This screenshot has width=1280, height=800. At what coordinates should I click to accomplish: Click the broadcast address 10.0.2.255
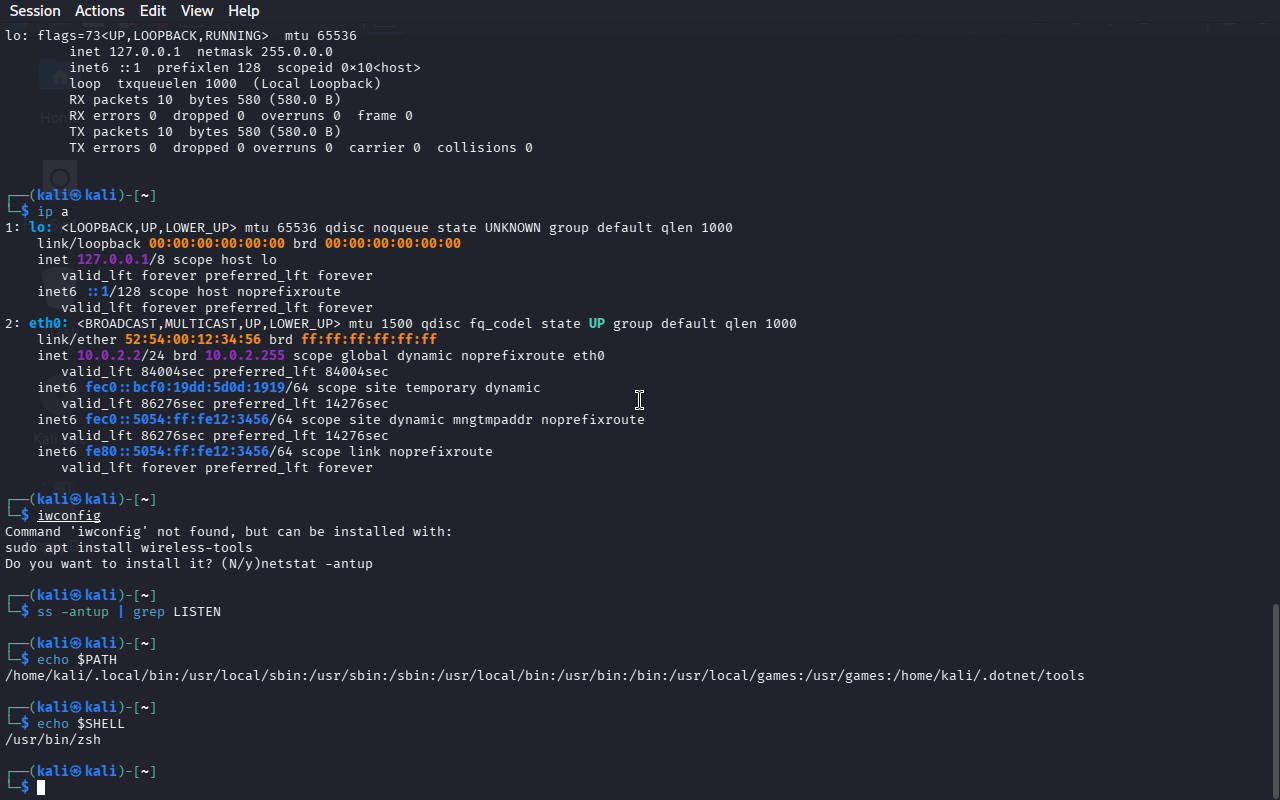tap(245, 356)
